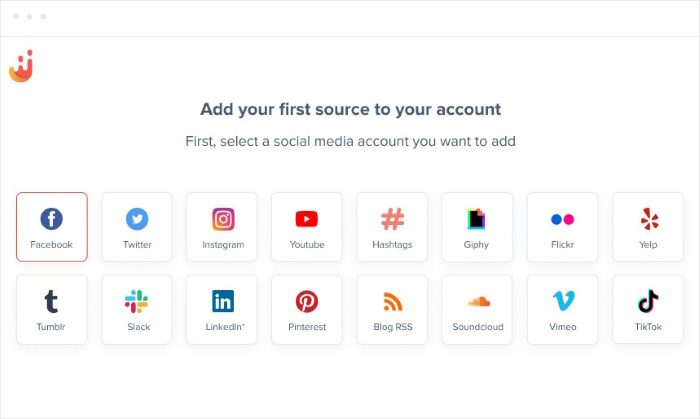Click the Pinterest label text
700x419 pixels.
[x=307, y=327]
